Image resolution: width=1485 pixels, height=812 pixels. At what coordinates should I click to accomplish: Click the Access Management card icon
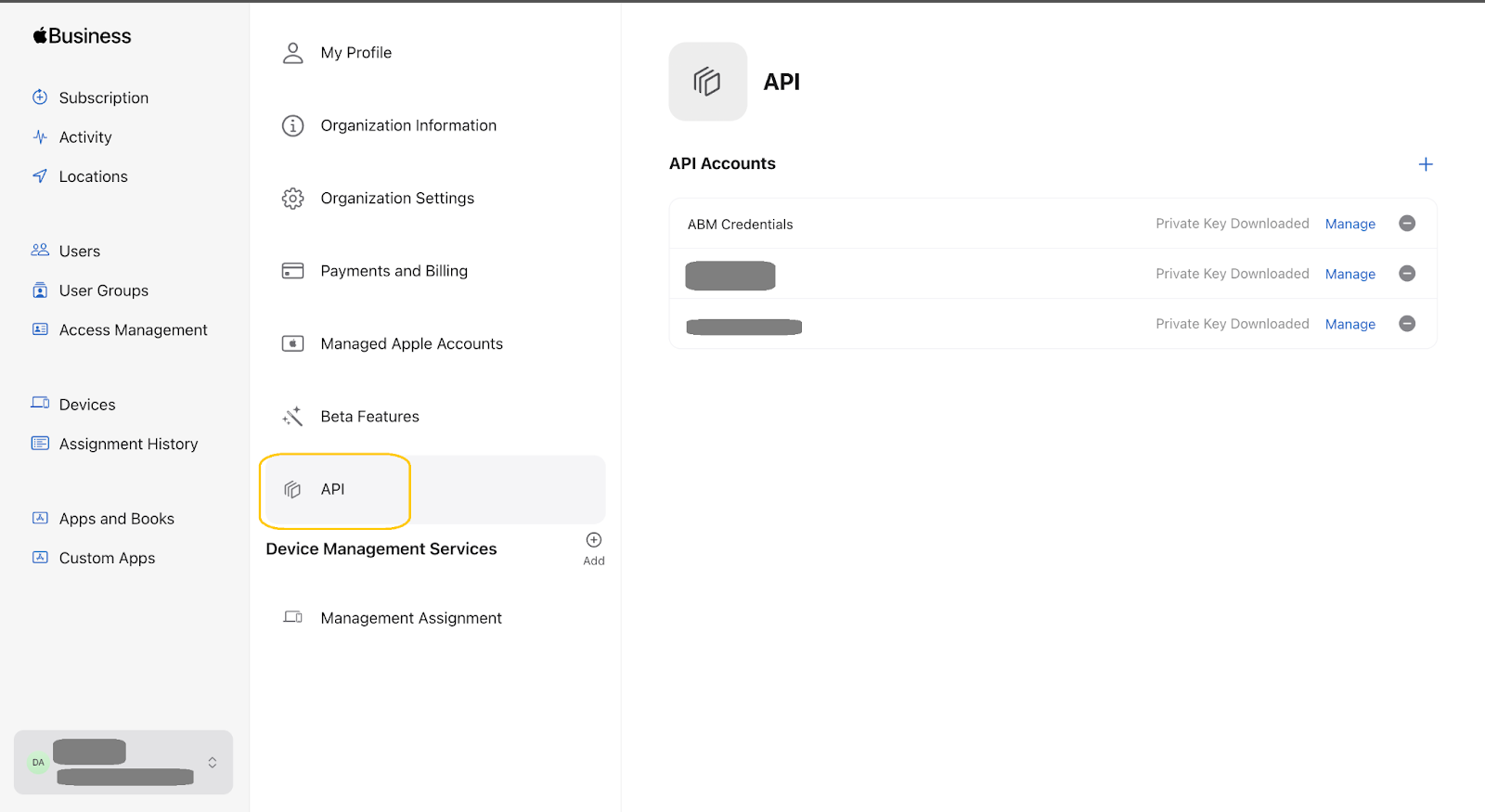(x=40, y=329)
